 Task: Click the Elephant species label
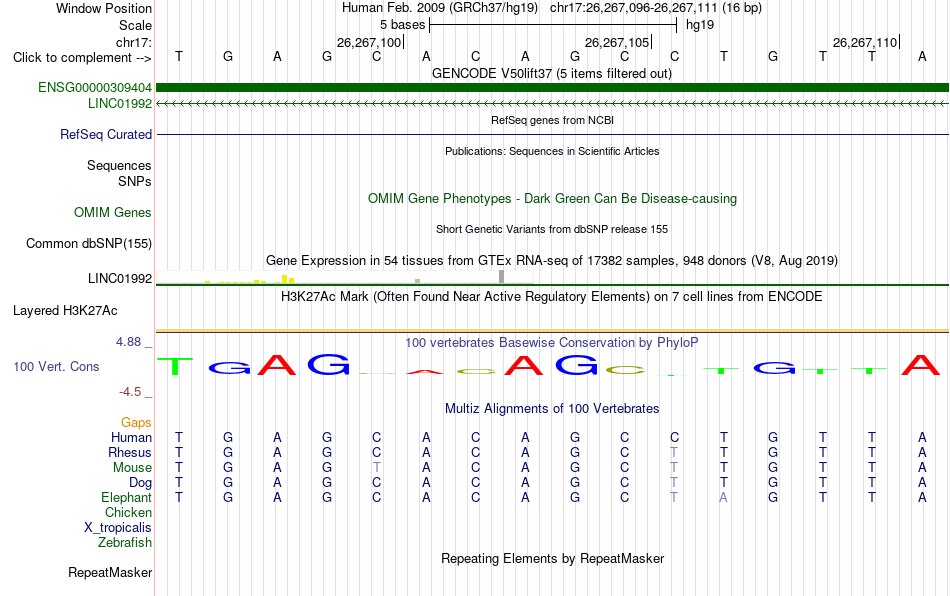point(126,497)
